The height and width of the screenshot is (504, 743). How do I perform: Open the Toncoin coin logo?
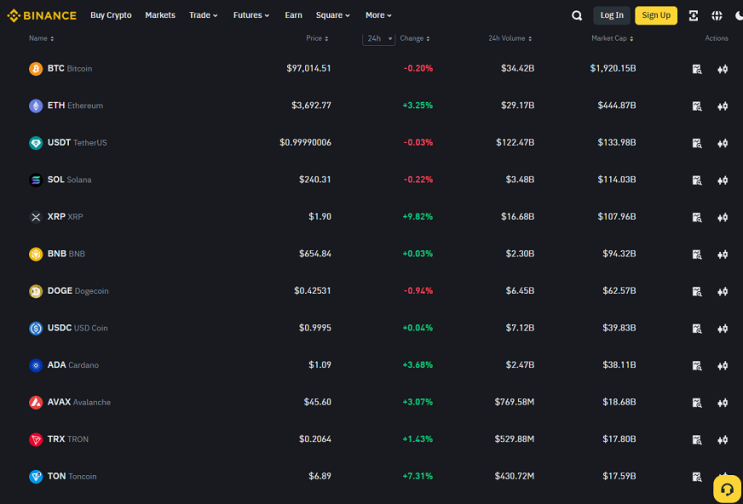[36, 477]
